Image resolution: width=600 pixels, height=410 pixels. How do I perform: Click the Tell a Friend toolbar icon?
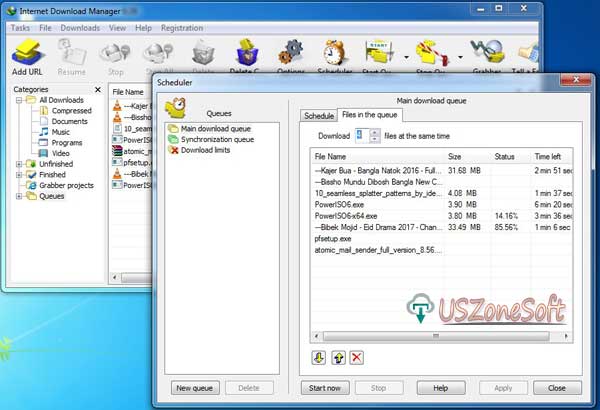527,56
